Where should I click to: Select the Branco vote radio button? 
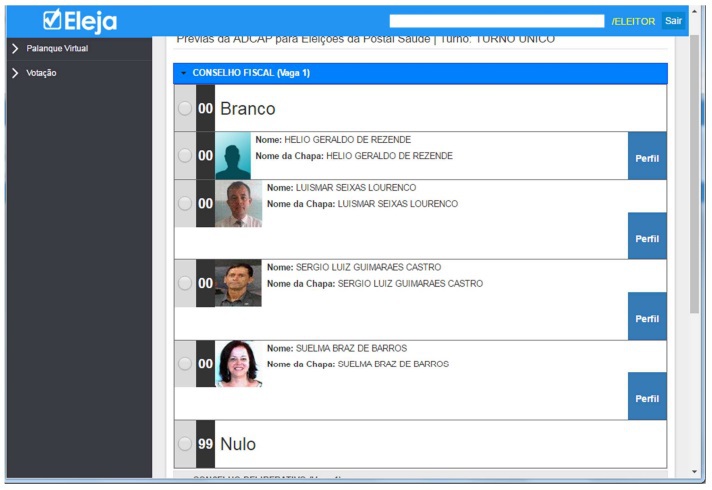click(x=185, y=108)
